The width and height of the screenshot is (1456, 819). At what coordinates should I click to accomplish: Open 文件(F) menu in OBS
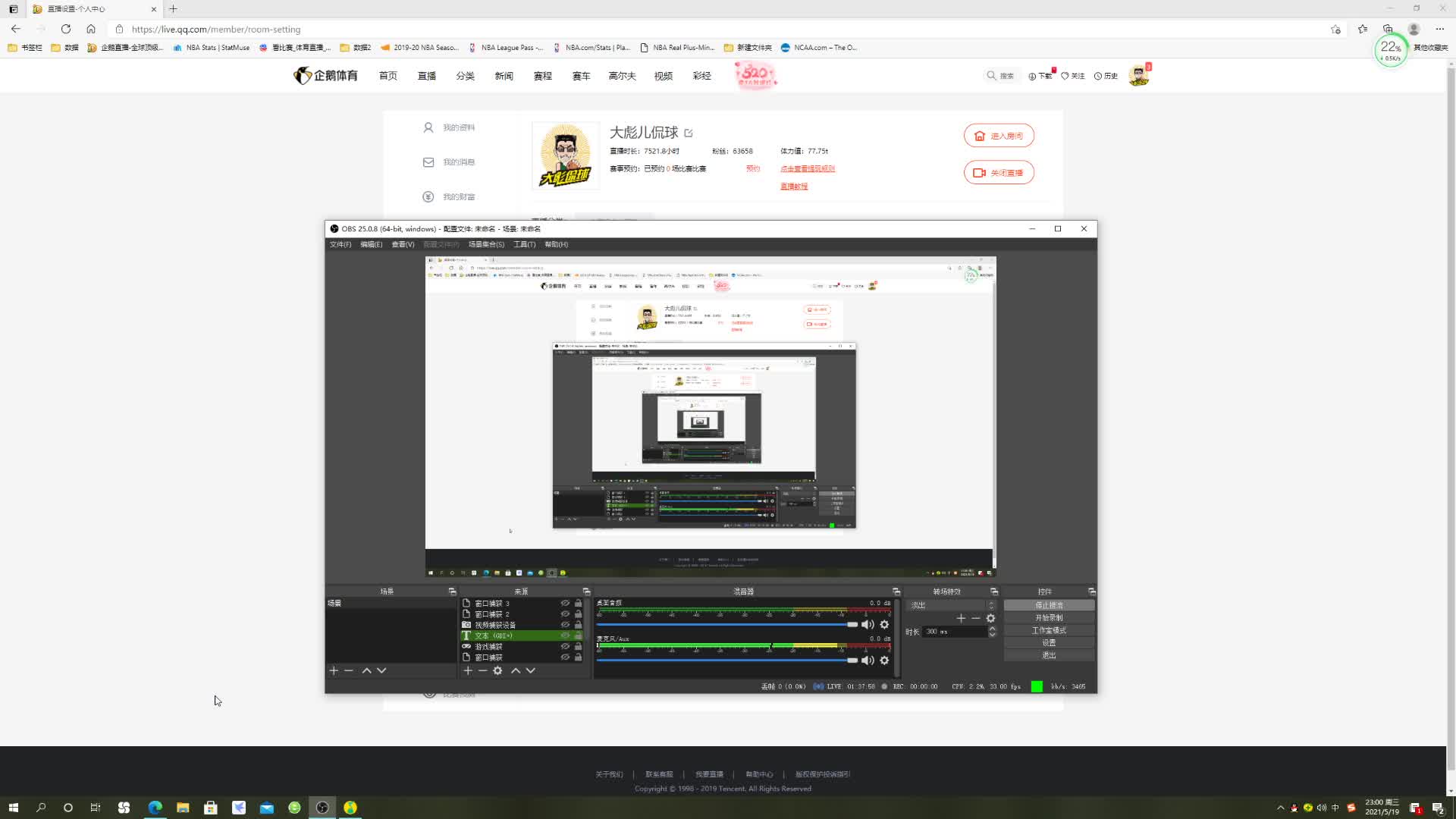pos(340,244)
